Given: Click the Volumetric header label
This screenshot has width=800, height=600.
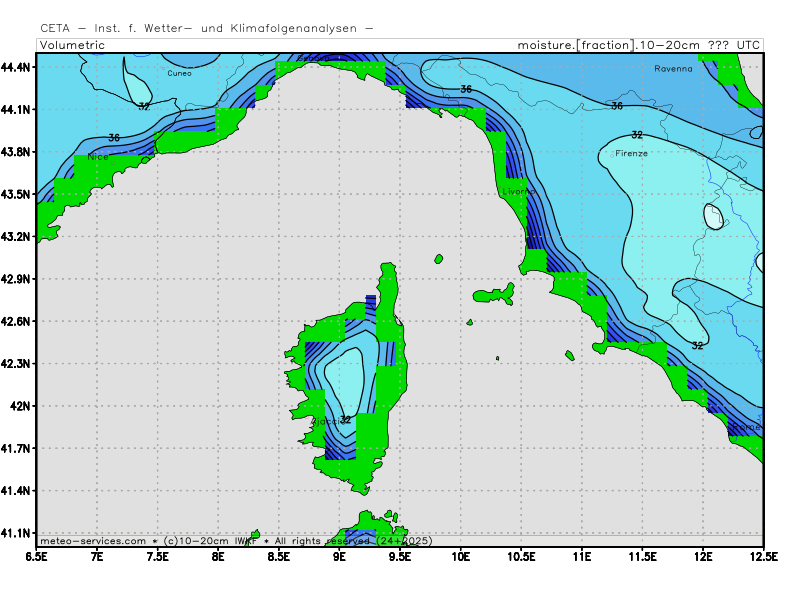Looking at the screenshot, I should 72,45.
